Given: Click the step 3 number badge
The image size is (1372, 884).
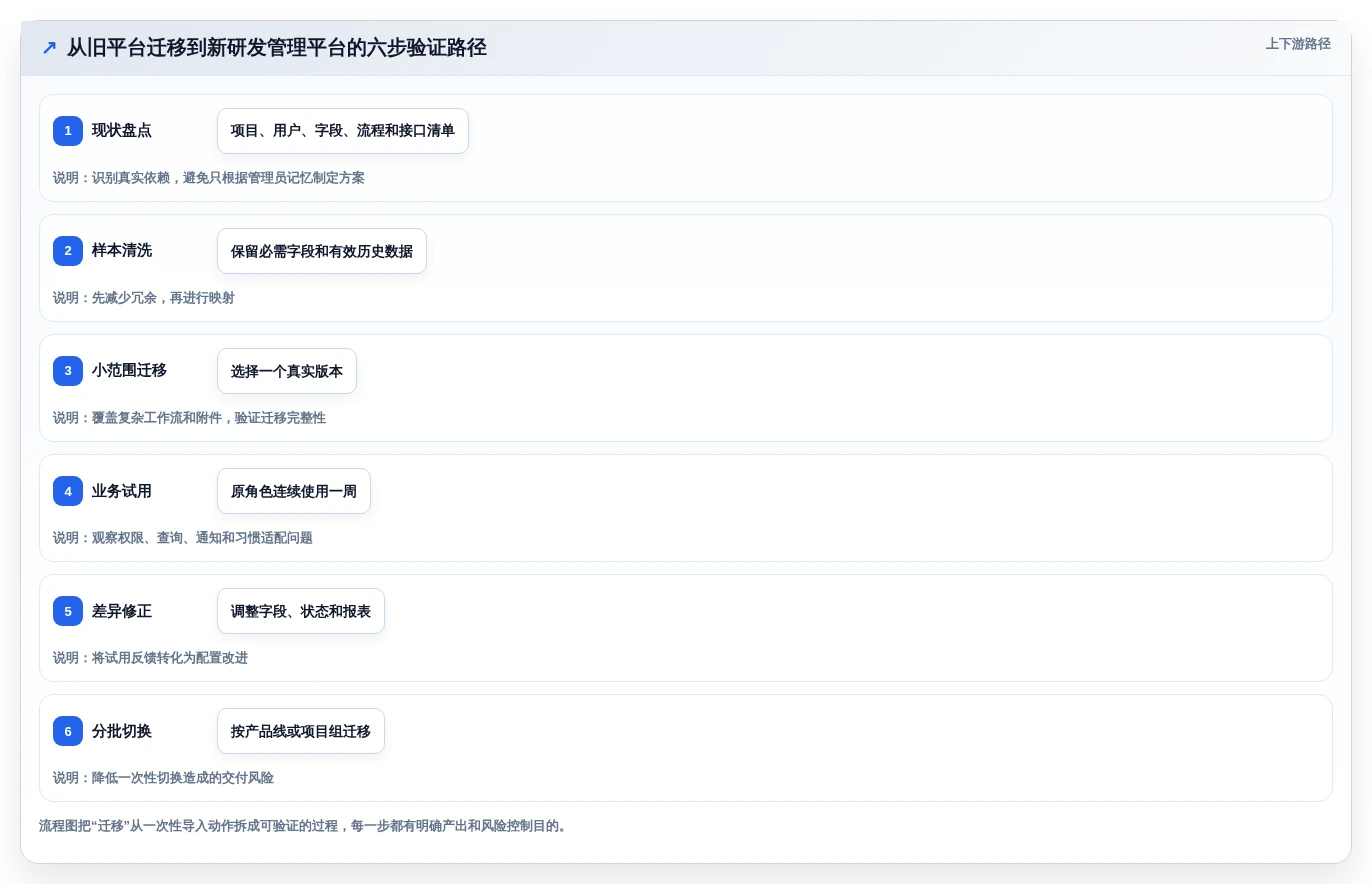Looking at the screenshot, I should pyautogui.click(x=68, y=371).
